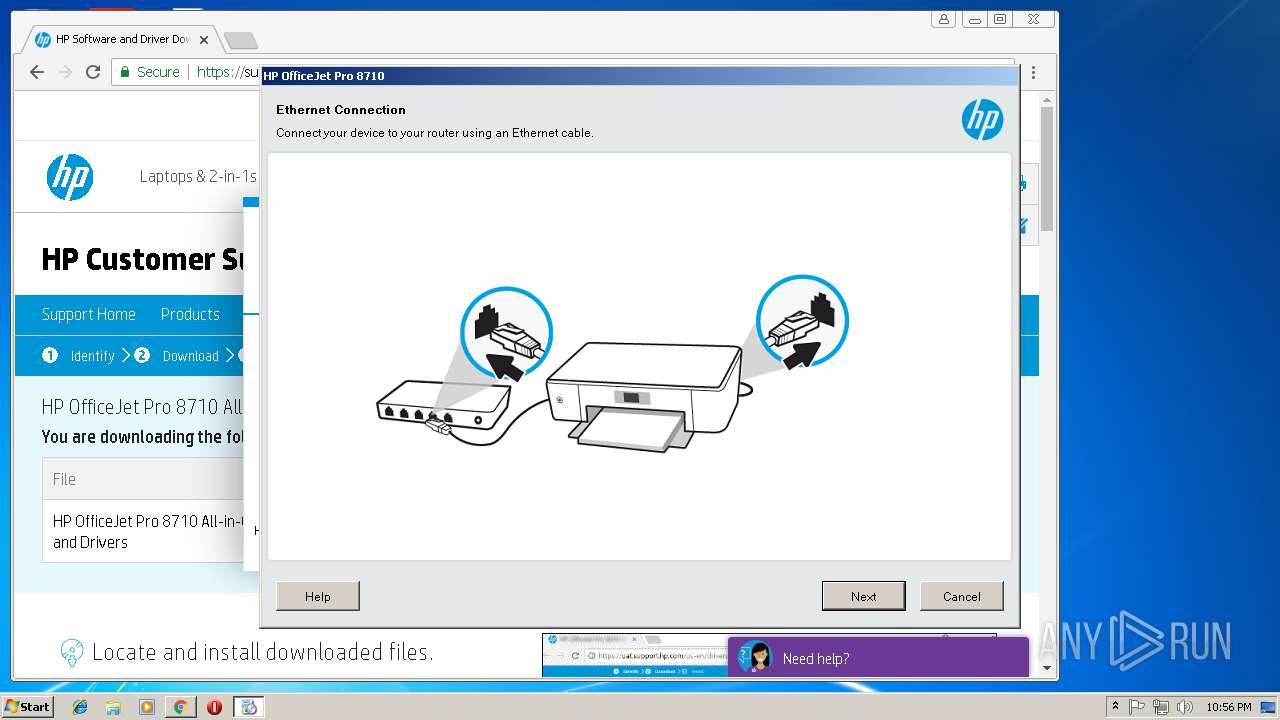Click the clock showing 10:56 PM

(1229, 707)
